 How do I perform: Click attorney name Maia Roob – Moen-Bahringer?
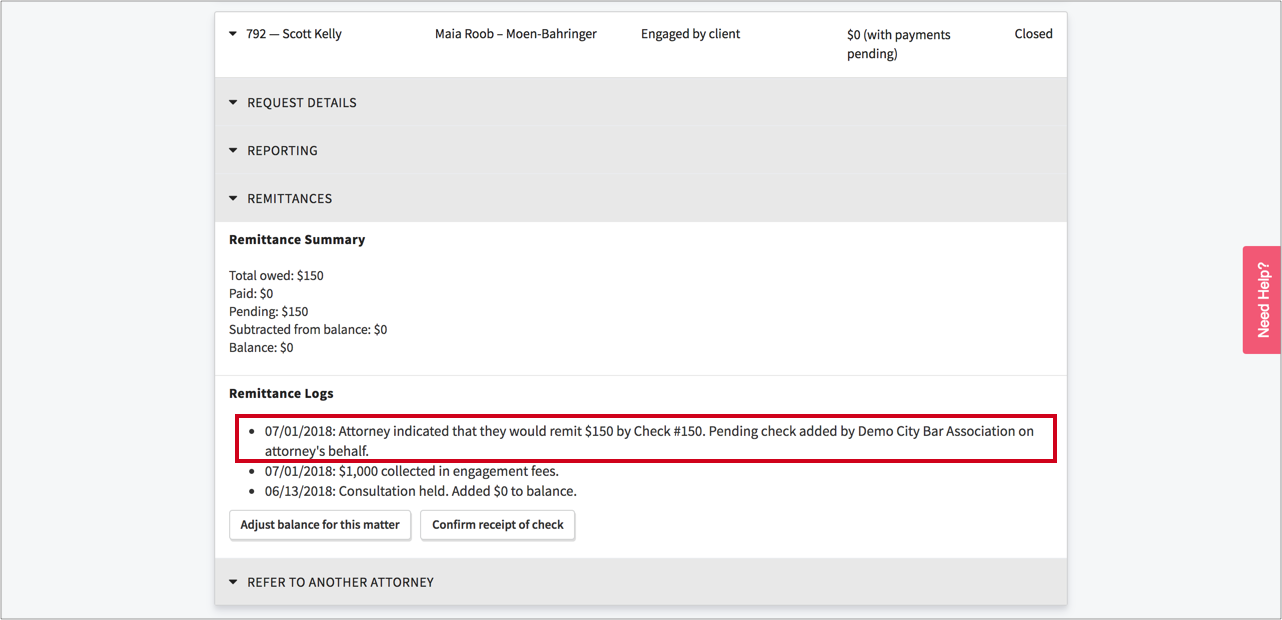point(515,34)
